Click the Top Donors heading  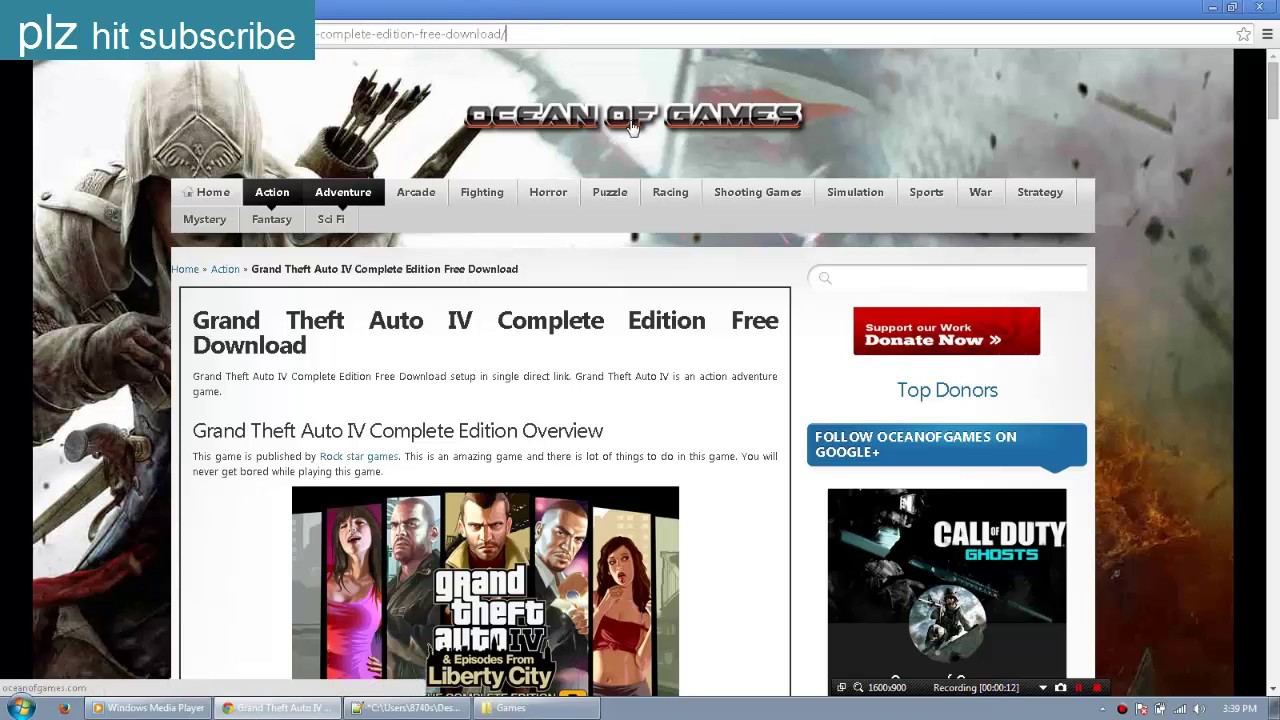click(947, 390)
